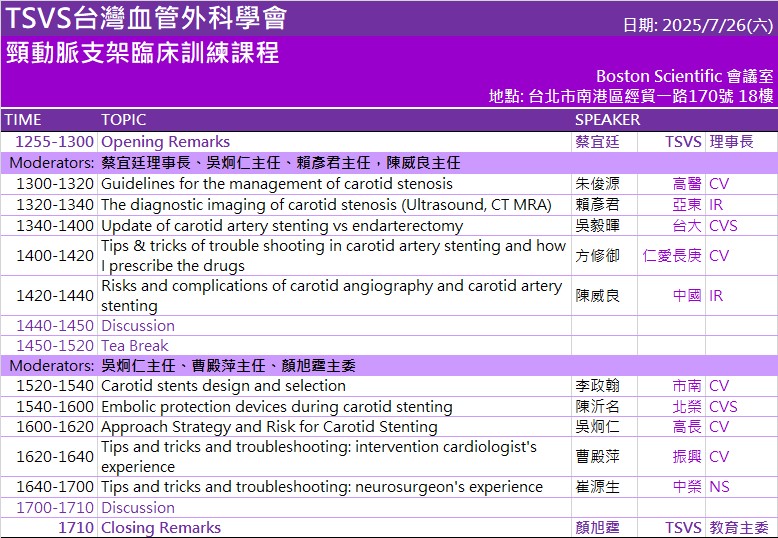
Task: Click Approach Strategy and Risk for Carotid Stenting
Action: (x=269, y=427)
